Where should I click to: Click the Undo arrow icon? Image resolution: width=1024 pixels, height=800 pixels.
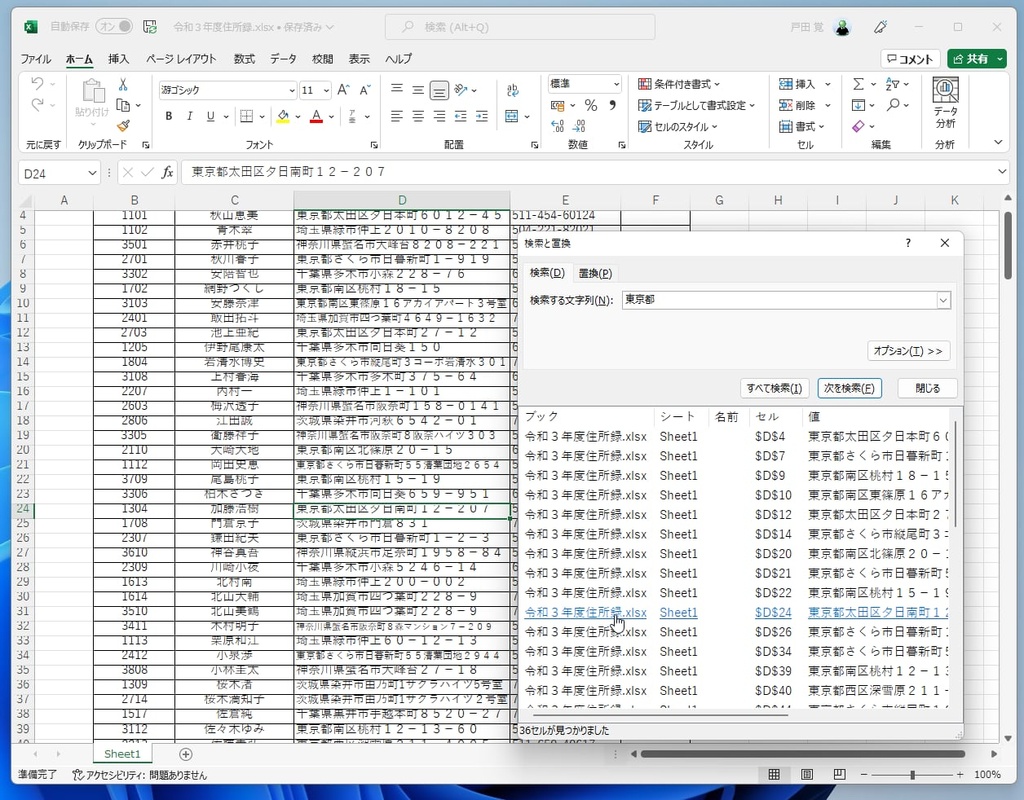tap(37, 84)
